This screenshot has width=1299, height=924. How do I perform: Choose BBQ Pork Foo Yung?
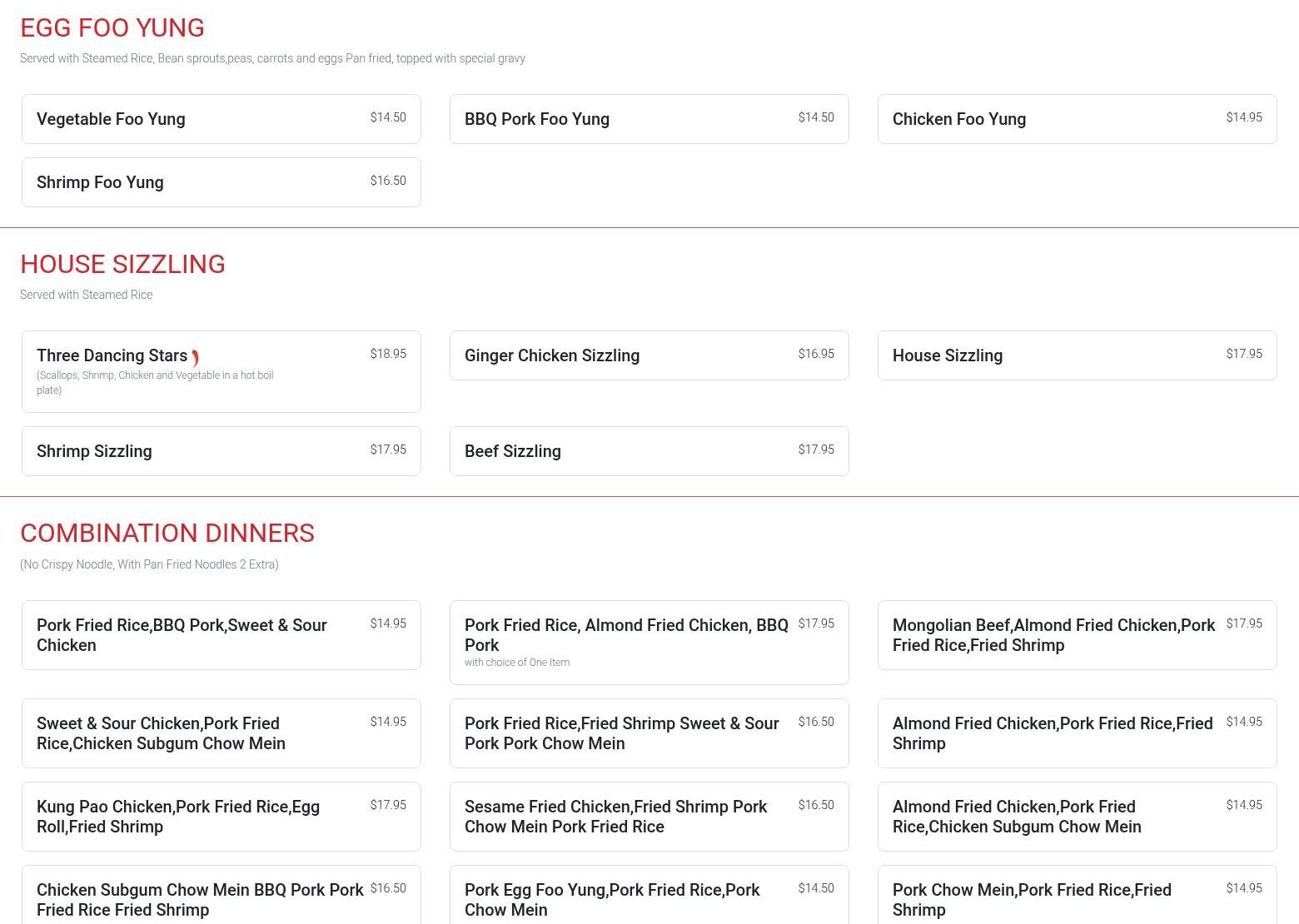[649, 119]
